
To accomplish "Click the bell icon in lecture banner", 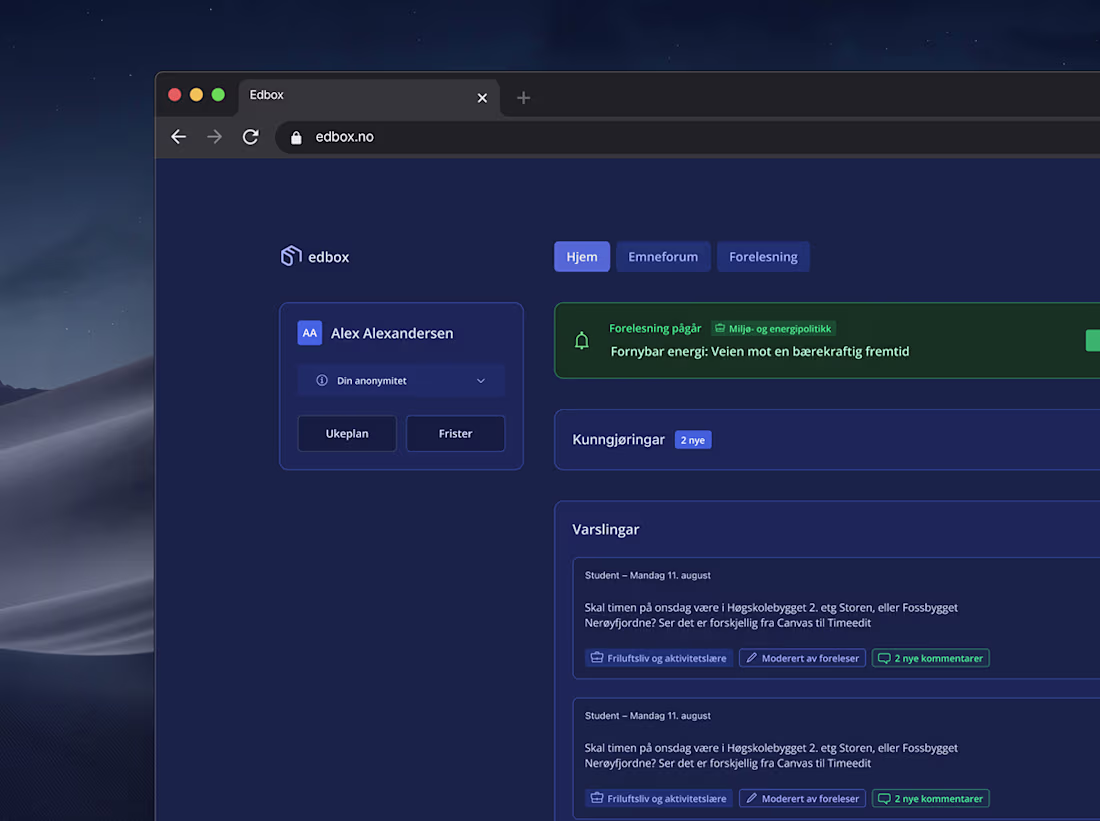I will (x=582, y=341).
